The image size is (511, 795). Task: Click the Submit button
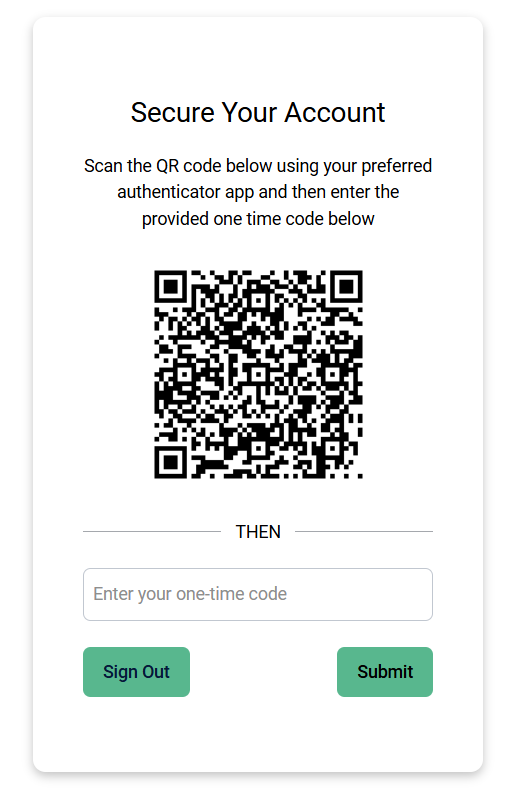click(385, 672)
